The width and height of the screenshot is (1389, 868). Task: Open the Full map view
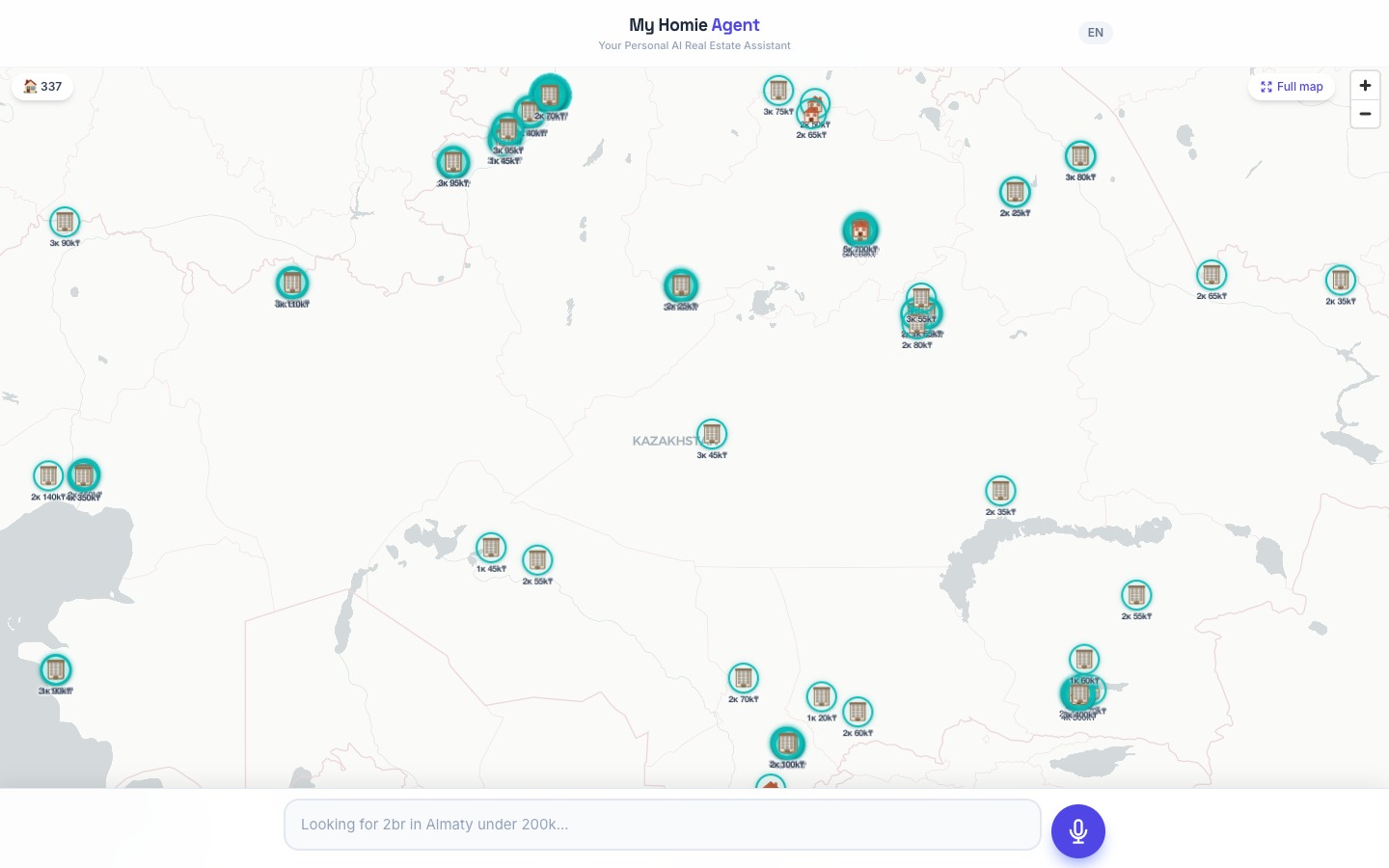(x=1292, y=87)
